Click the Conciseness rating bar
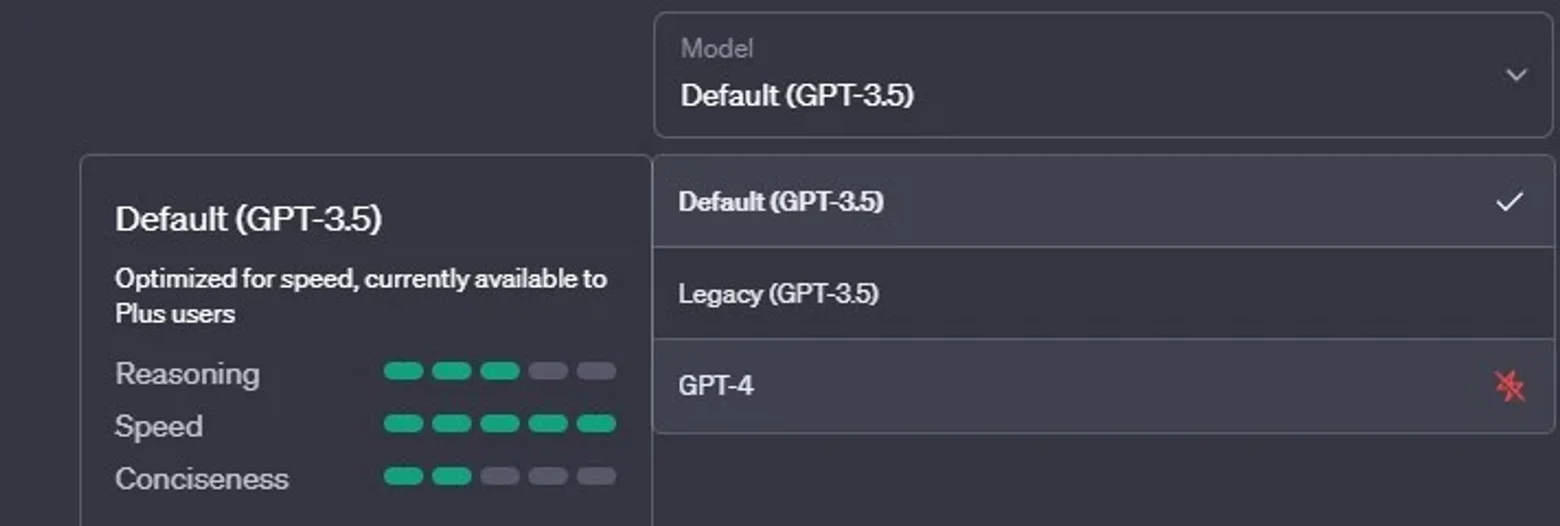This screenshot has height=526, width=1560. 500,476
